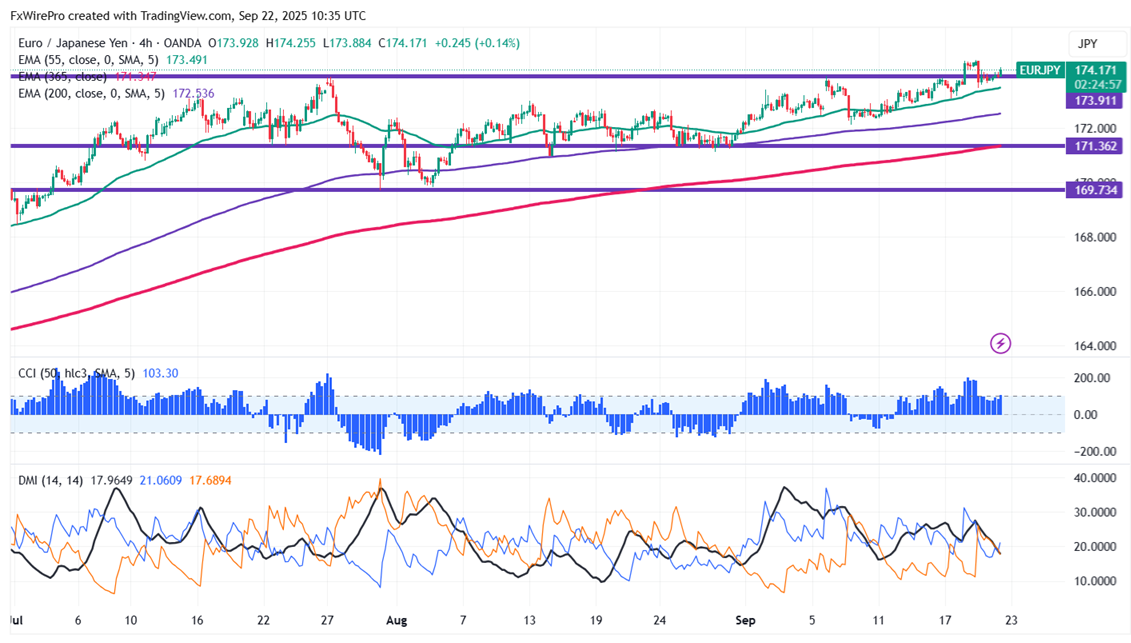Click the purple lightning bolt icon

(x=1000, y=344)
